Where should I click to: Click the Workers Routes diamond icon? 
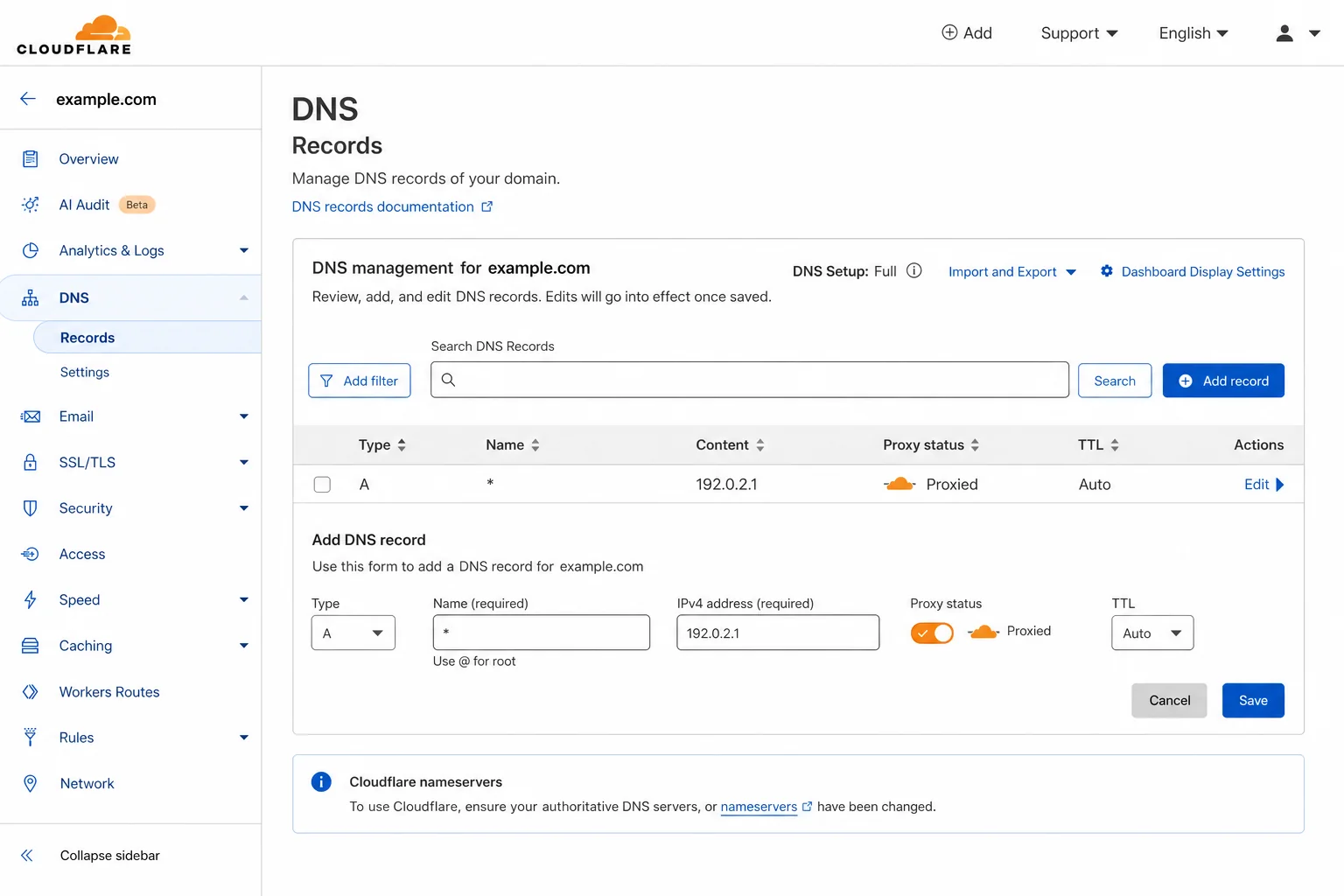[31, 692]
